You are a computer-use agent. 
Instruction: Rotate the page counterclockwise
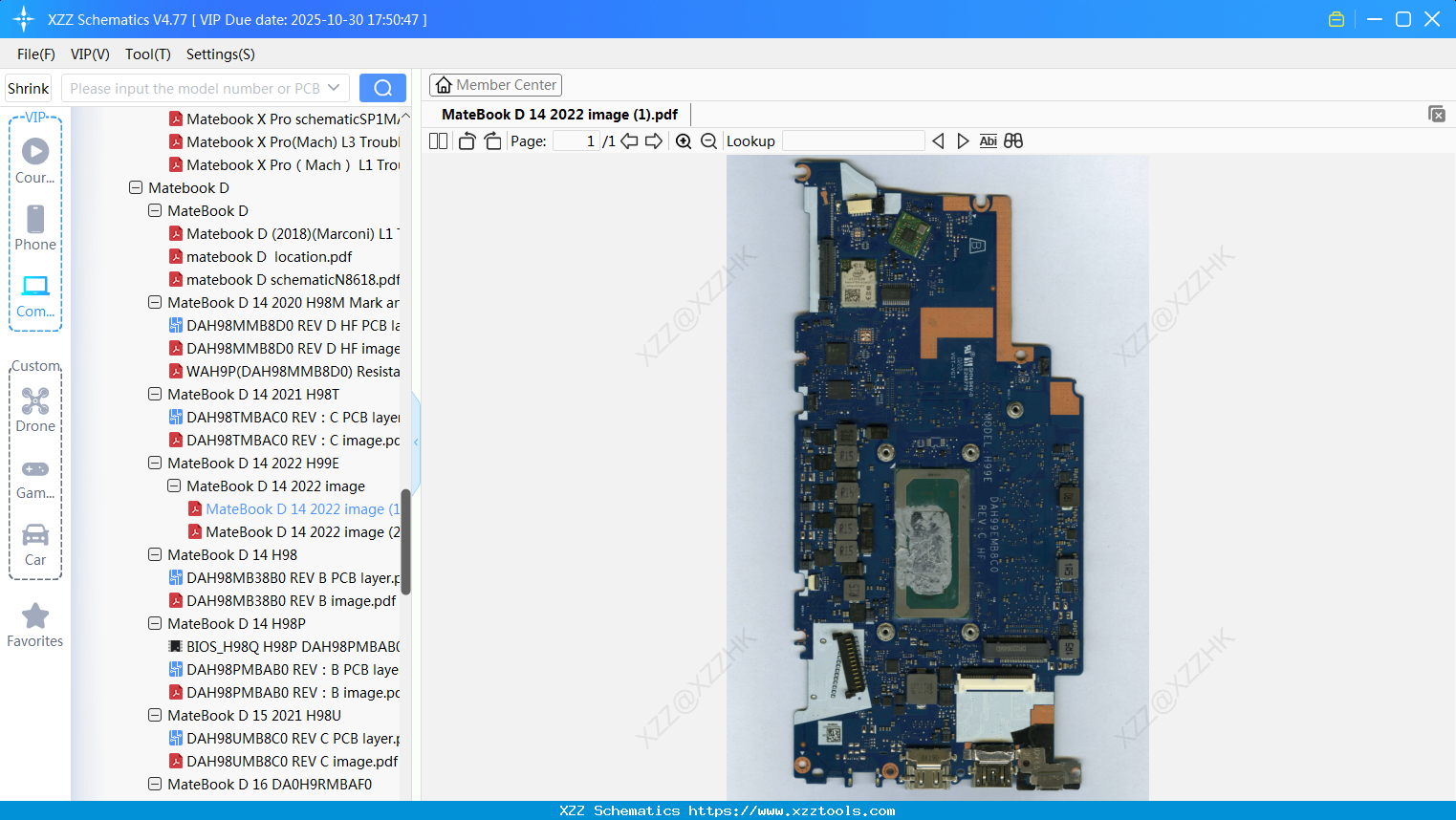467,140
